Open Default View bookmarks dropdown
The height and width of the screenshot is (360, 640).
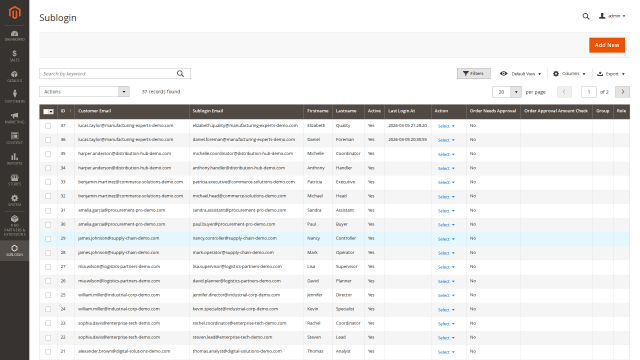tap(520, 74)
